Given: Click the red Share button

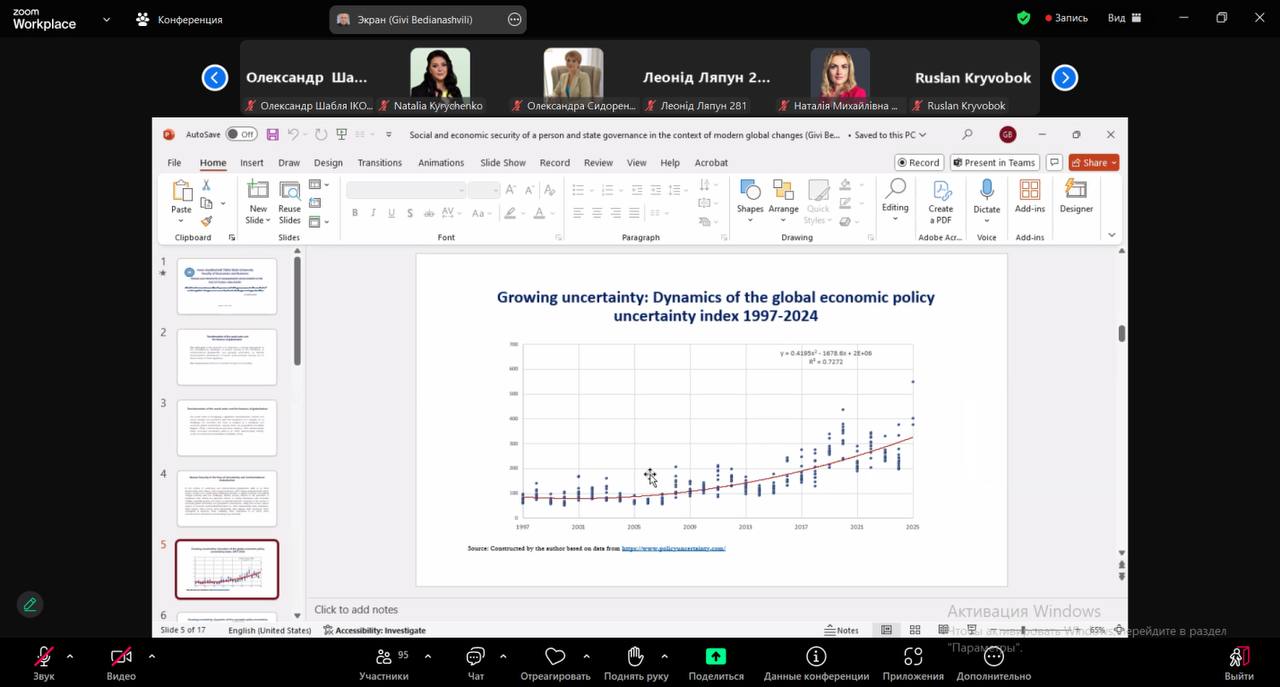Looking at the screenshot, I should (1093, 162).
